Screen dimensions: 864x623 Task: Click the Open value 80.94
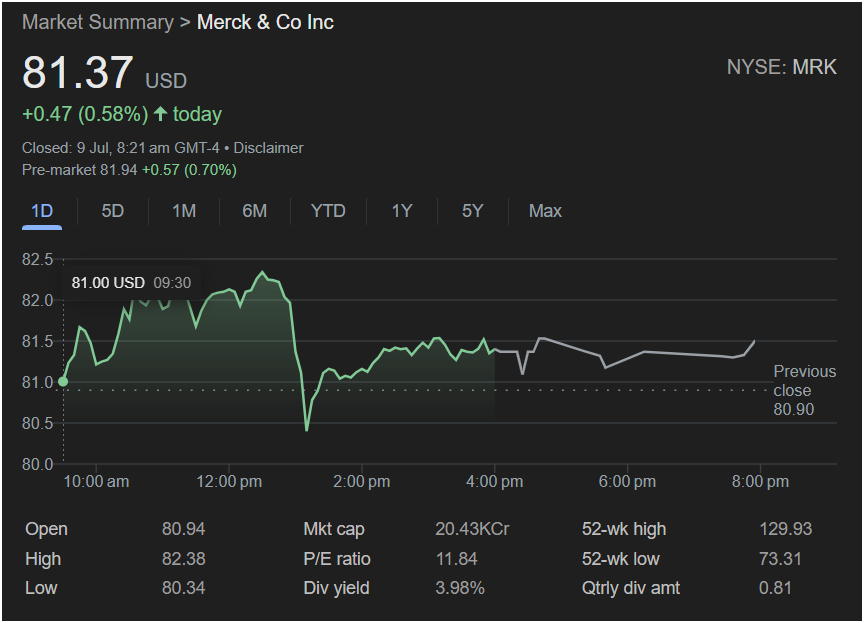point(183,529)
